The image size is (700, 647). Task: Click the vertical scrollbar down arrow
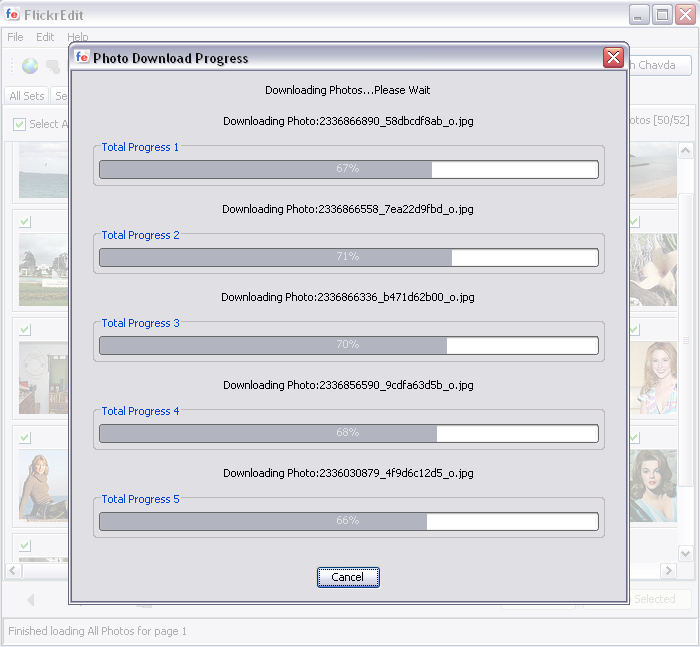point(686,554)
